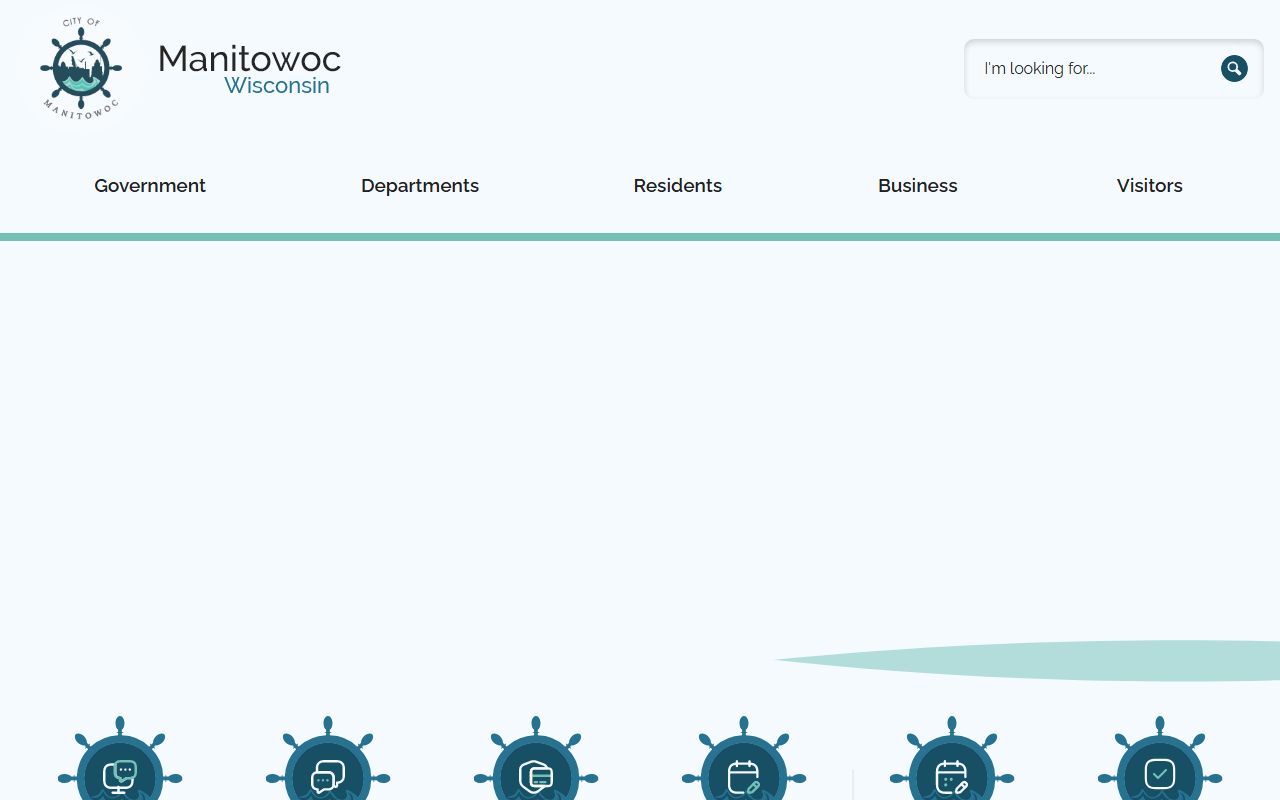Image resolution: width=1280 pixels, height=800 pixels.
Task: Open the Residents menu
Action: click(x=678, y=185)
